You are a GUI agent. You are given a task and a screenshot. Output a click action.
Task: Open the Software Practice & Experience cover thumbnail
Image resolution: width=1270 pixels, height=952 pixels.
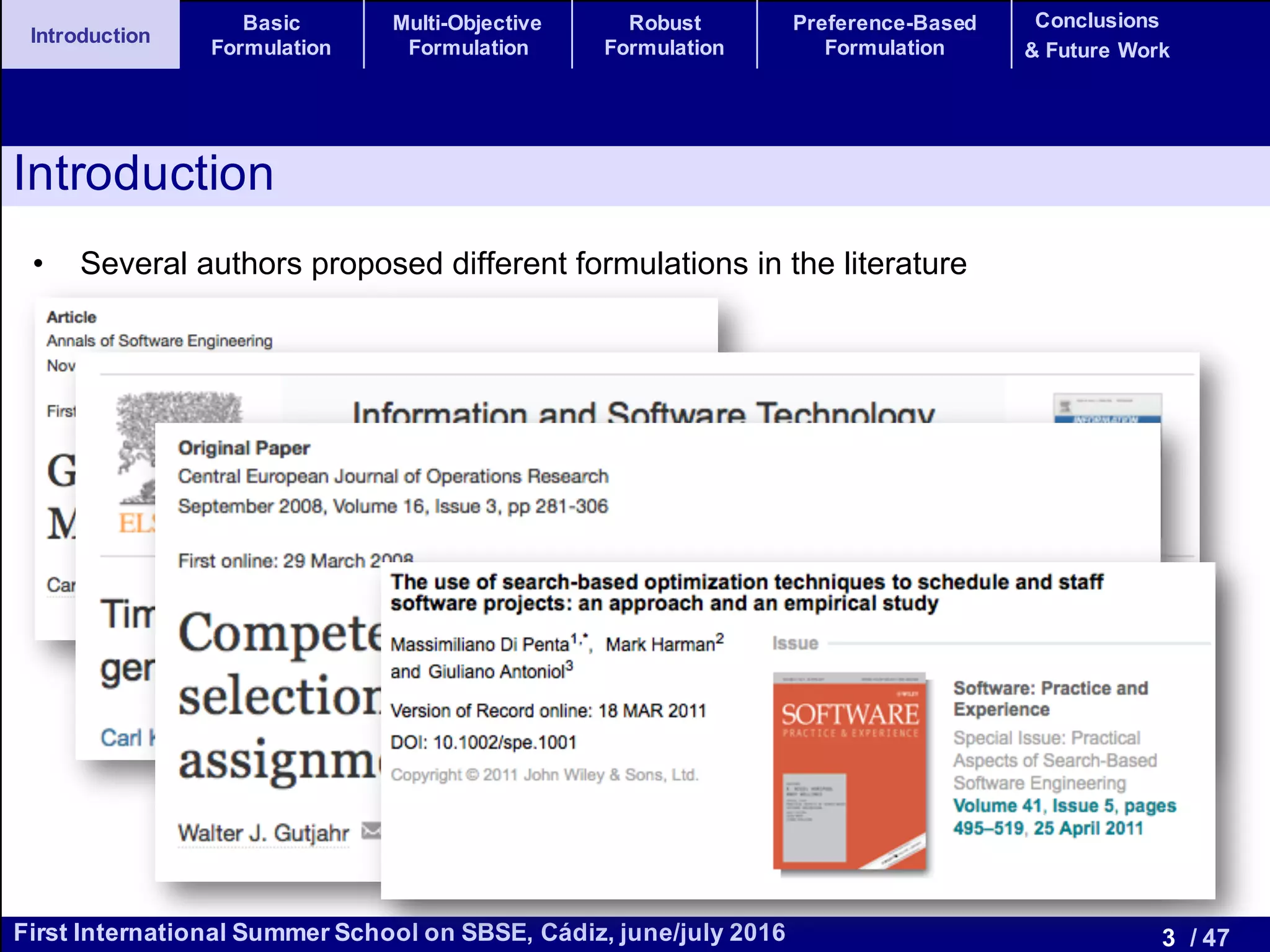point(850,771)
